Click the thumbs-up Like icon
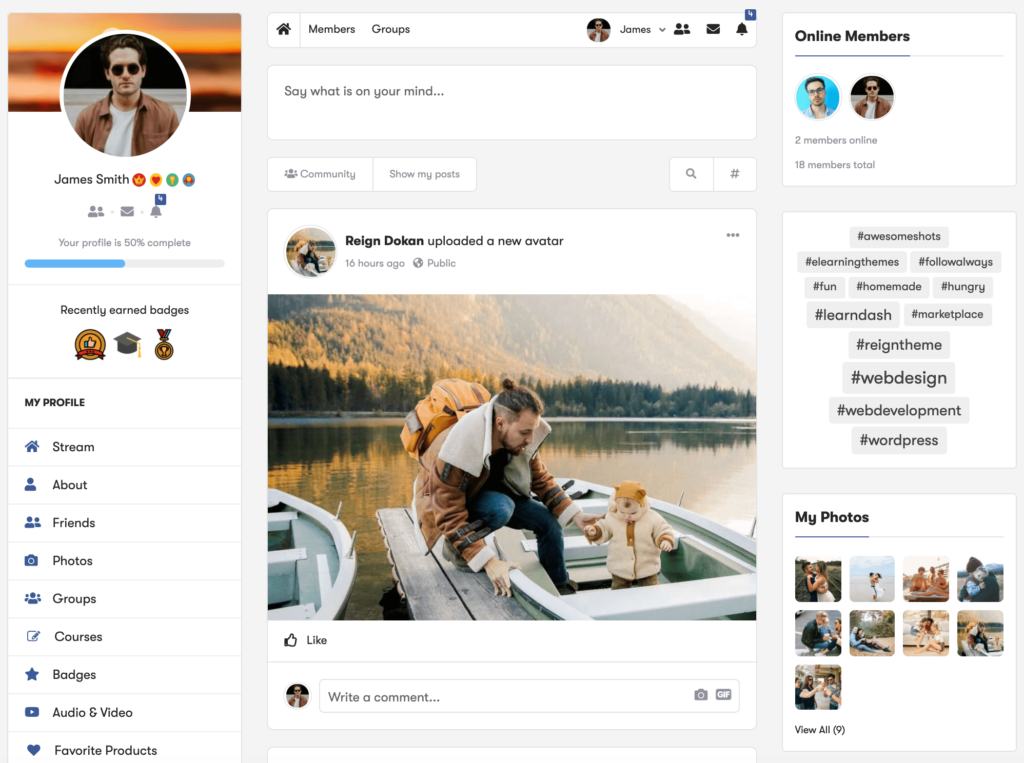 tap(291, 640)
